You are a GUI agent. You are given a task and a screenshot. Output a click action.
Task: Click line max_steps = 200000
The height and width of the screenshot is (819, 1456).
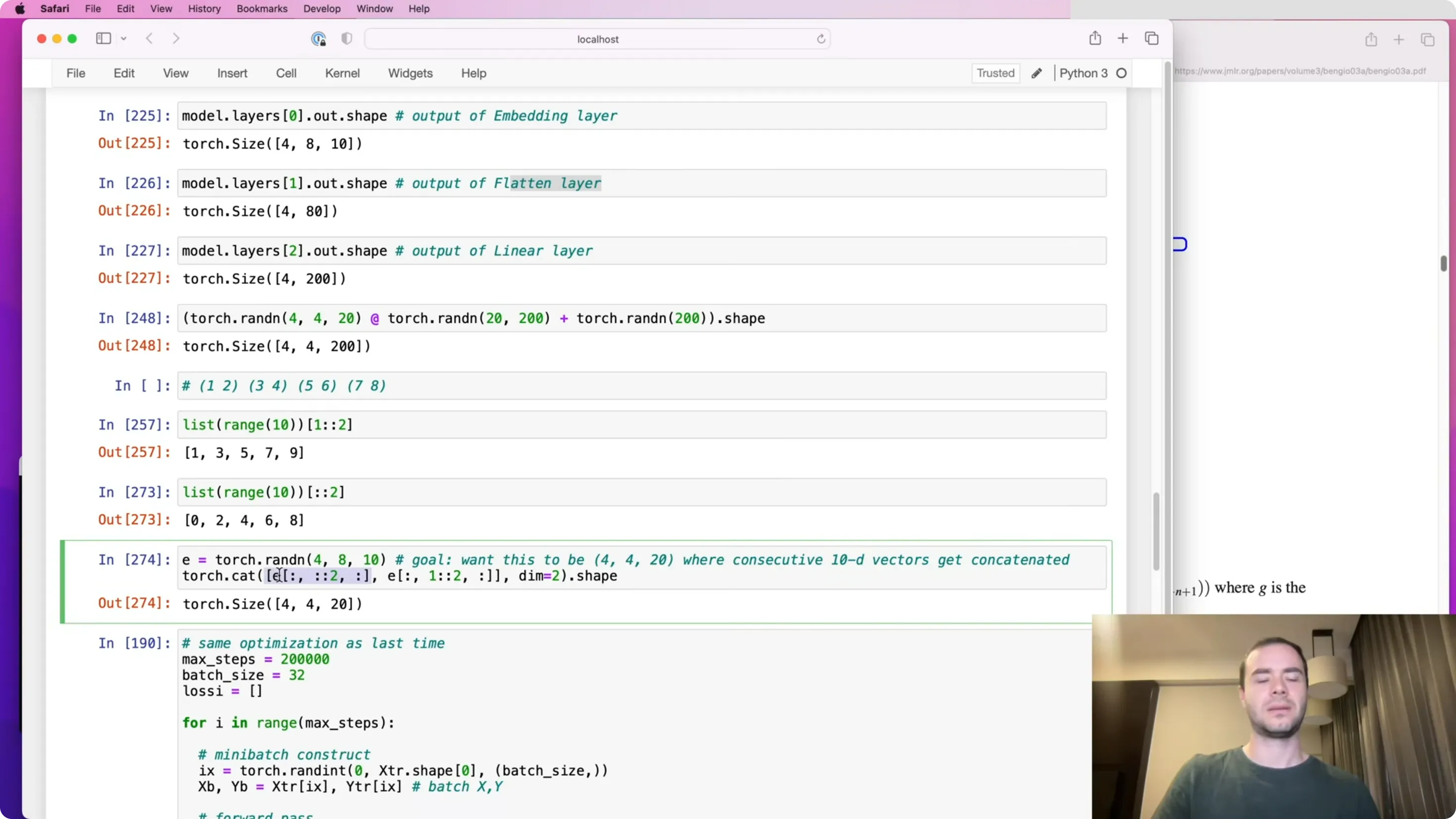[x=256, y=659]
